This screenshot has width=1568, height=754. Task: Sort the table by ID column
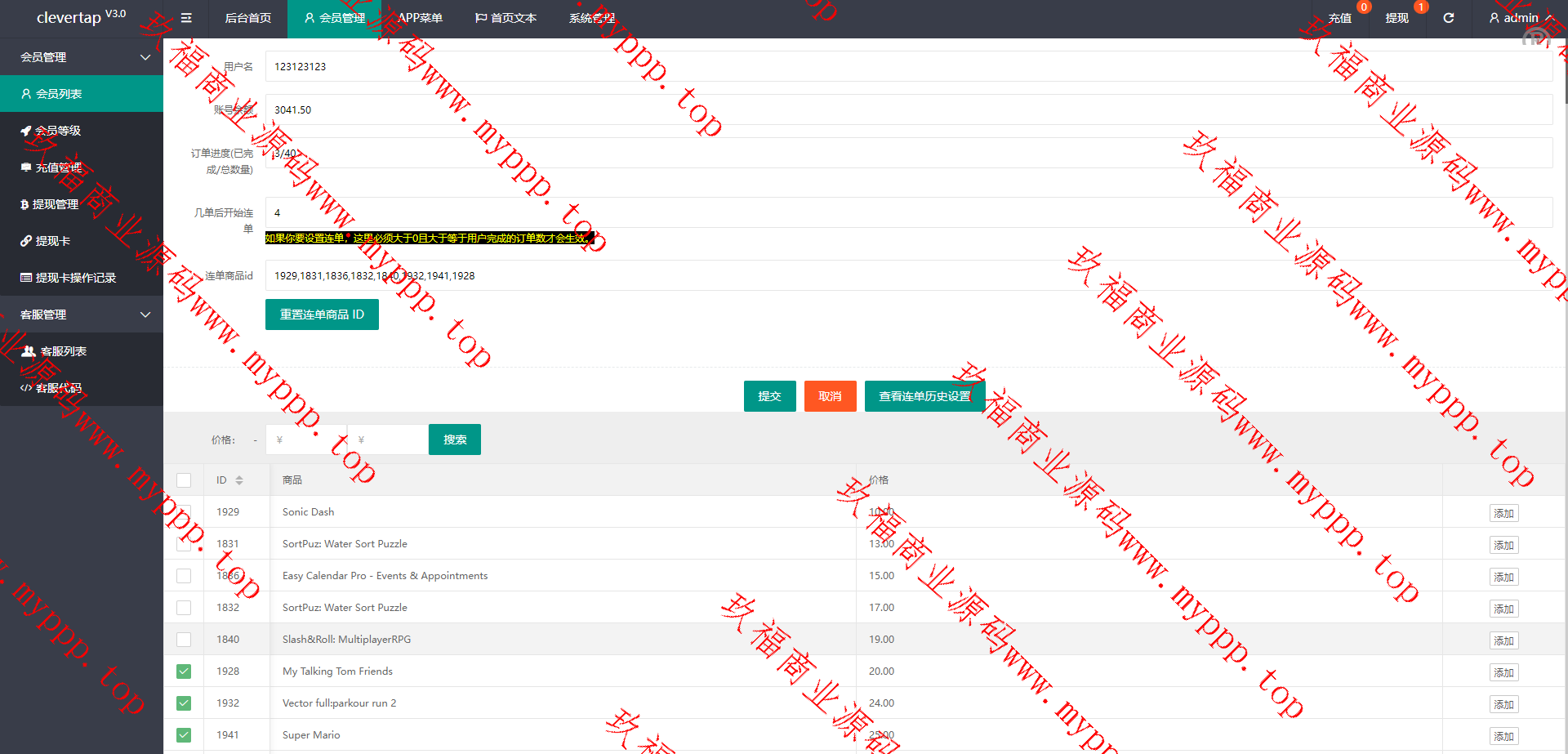(238, 480)
